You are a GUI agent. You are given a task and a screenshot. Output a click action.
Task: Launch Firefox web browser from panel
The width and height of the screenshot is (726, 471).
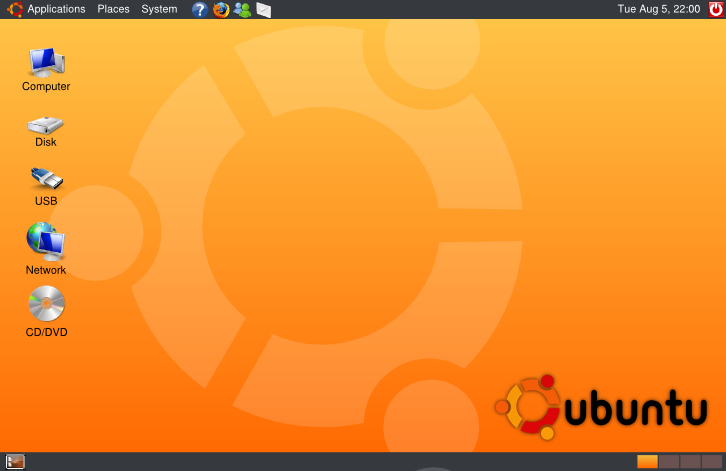click(221, 10)
